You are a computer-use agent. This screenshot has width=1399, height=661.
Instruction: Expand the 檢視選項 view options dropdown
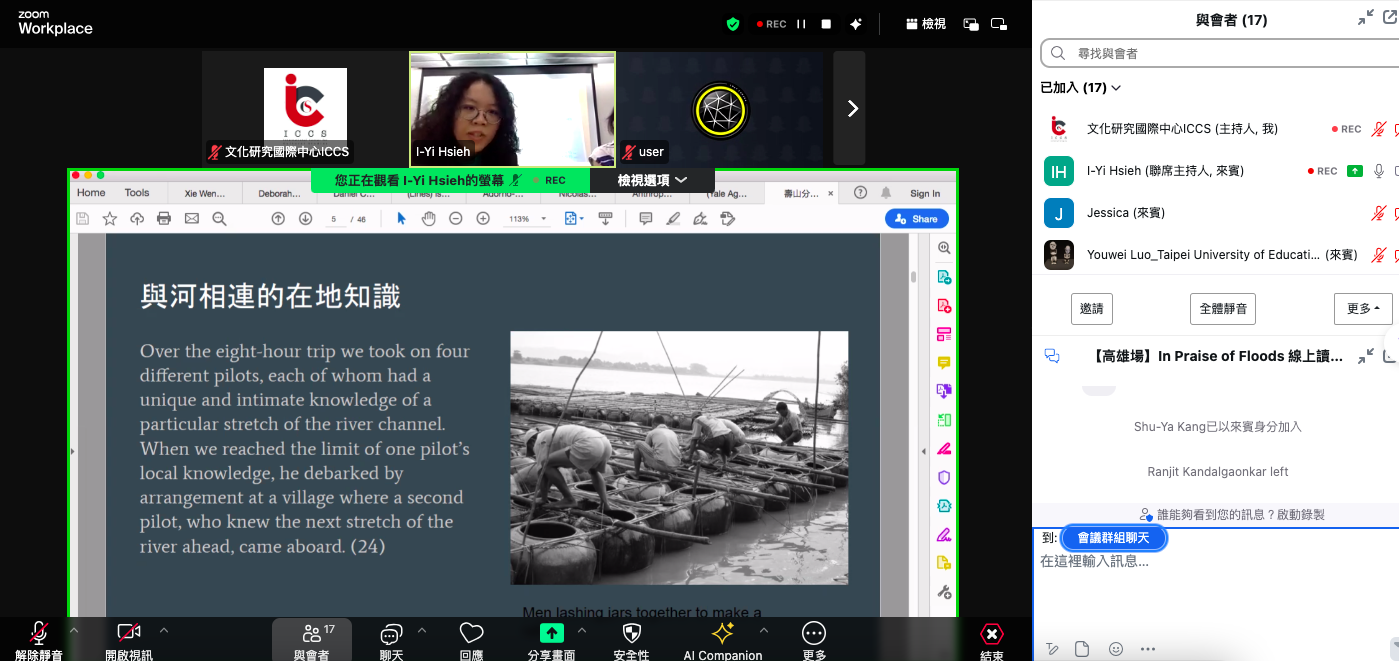[x=652, y=180]
